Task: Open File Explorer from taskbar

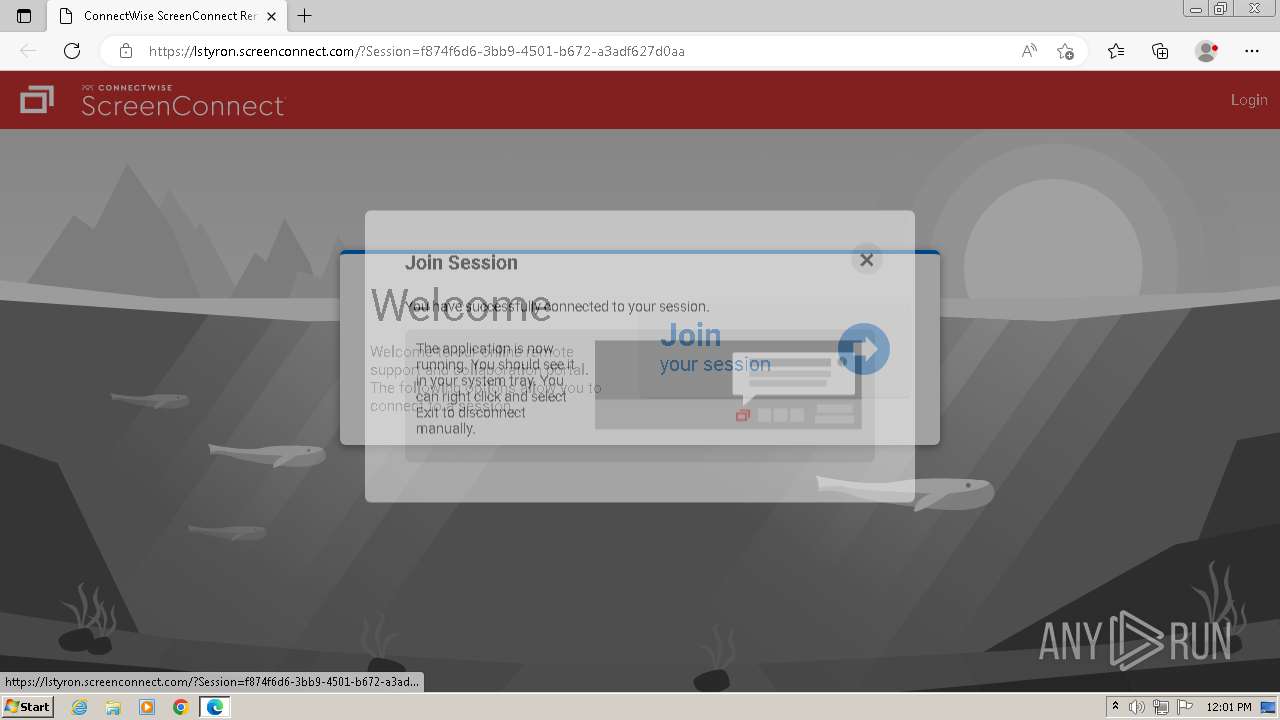Action: [113, 707]
